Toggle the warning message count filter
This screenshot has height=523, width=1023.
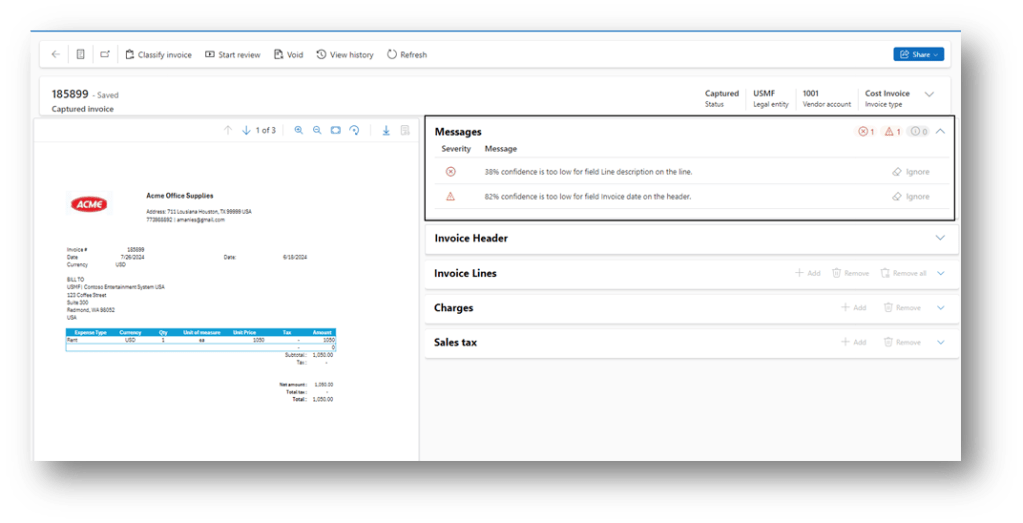(x=892, y=132)
